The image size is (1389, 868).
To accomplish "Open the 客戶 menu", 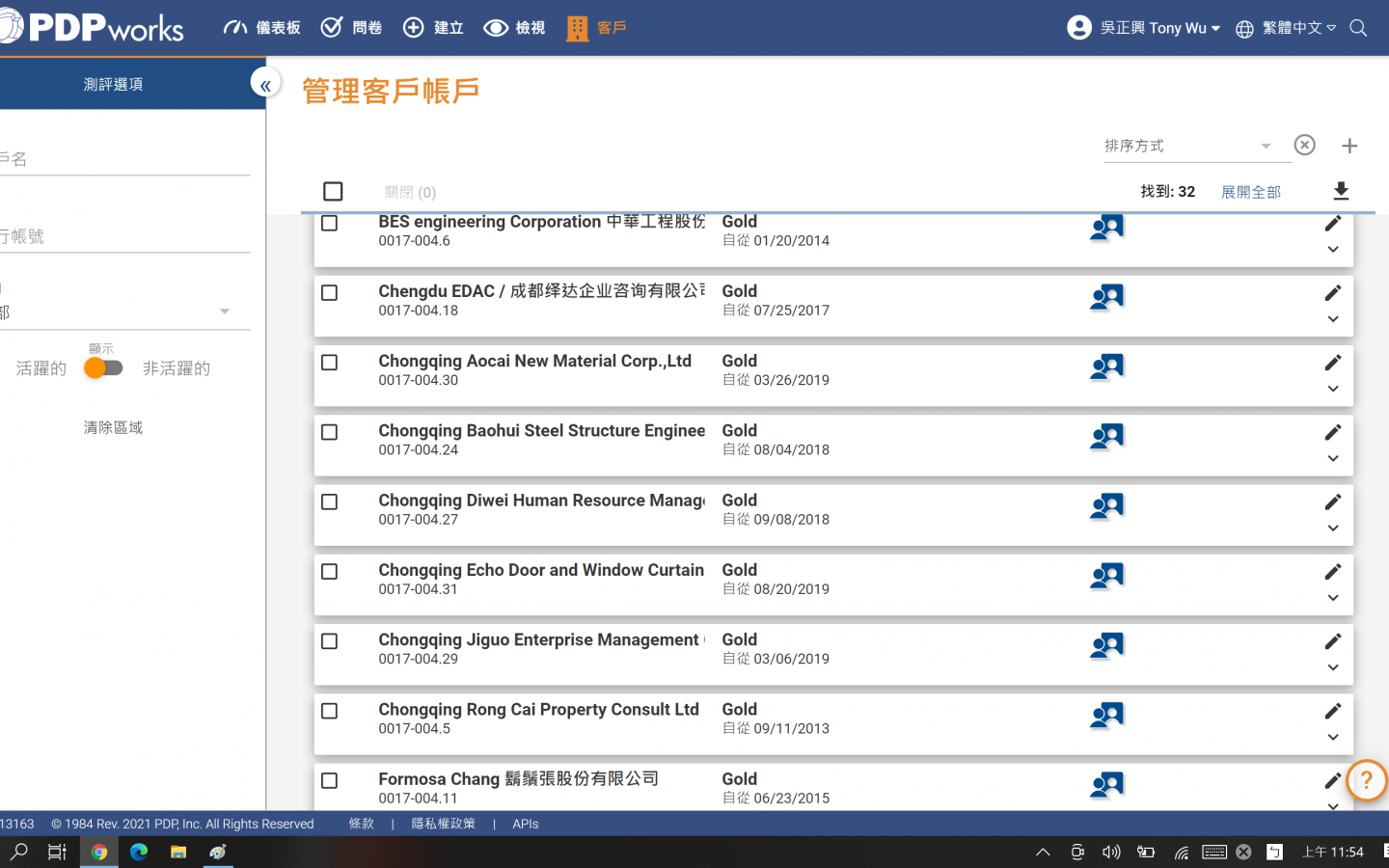I will point(597,28).
